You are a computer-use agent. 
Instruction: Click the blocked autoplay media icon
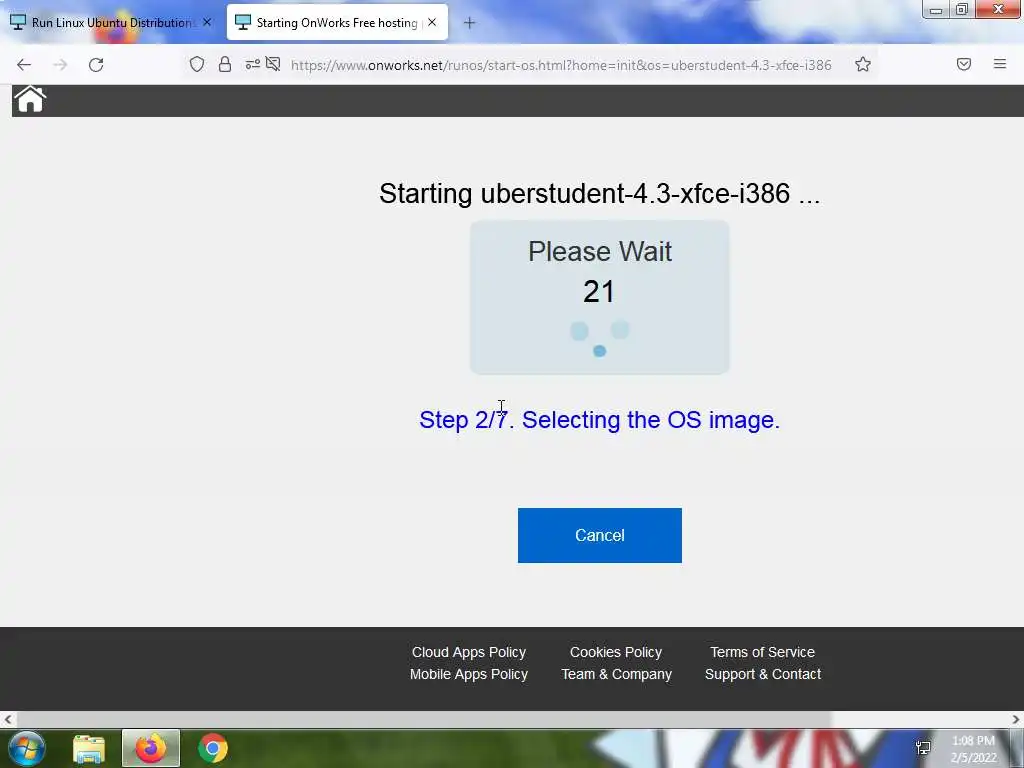[273, 64]
